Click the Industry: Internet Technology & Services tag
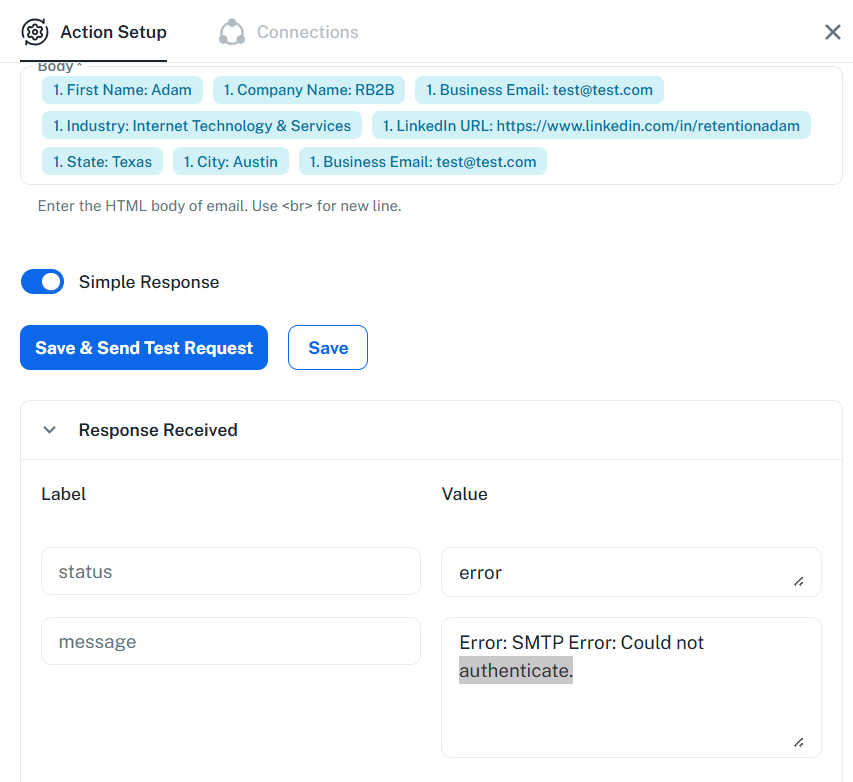The width and height of the screenshot is (853, 782). pyautogui.click(x=201, y=126)
